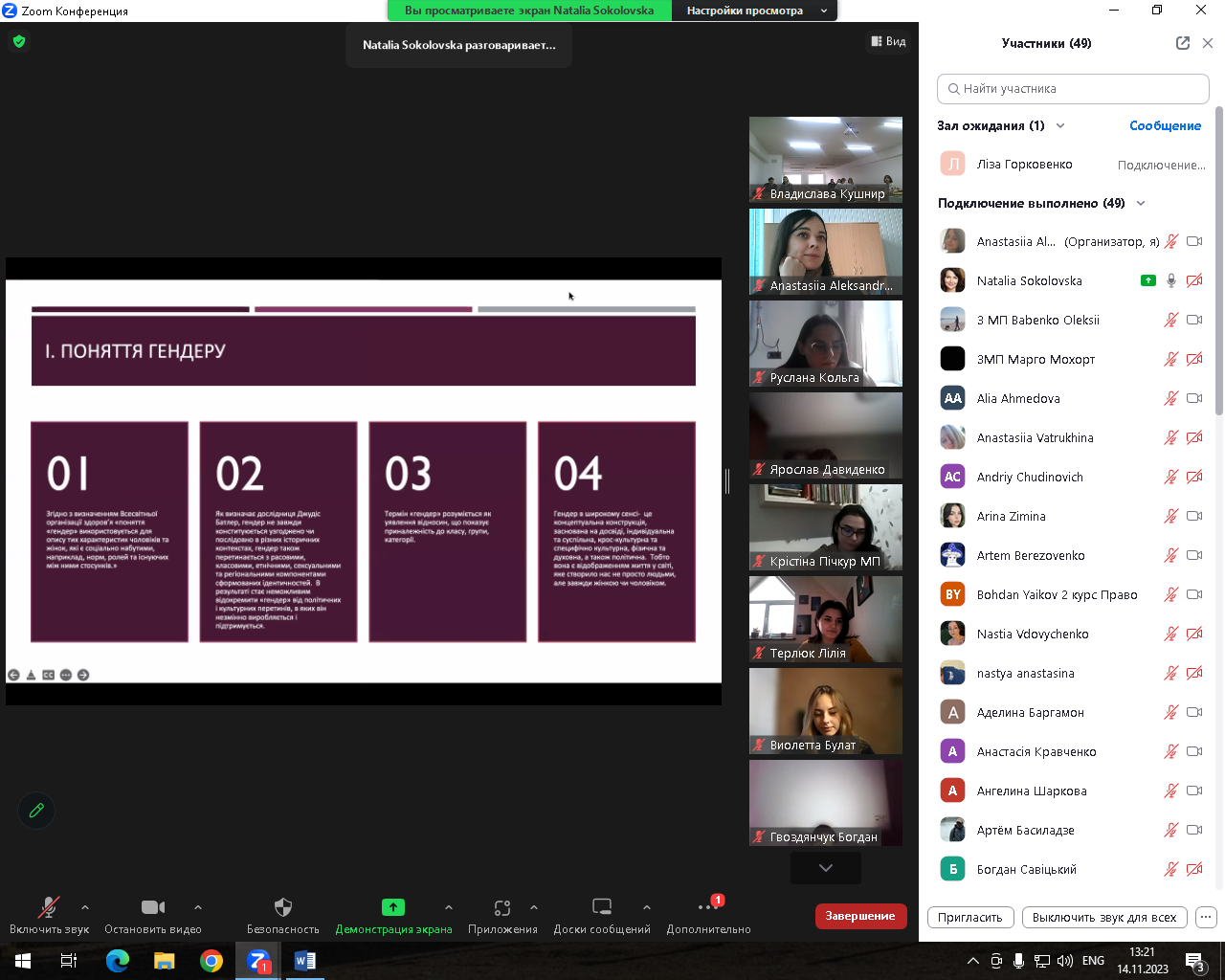Pop out the participants panel
Screen dimensions: 1225x980
point(1183,43)
